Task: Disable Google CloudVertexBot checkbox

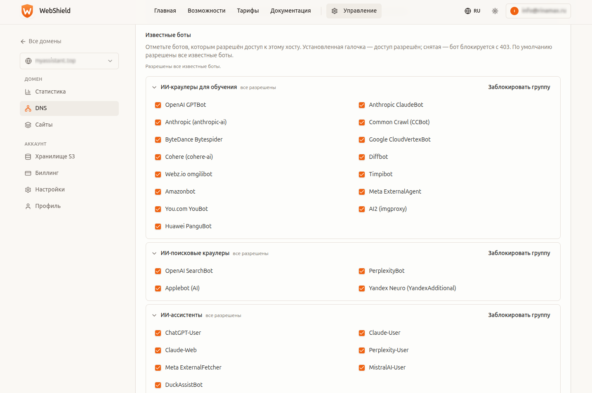Action: click(x=362, y=140)
